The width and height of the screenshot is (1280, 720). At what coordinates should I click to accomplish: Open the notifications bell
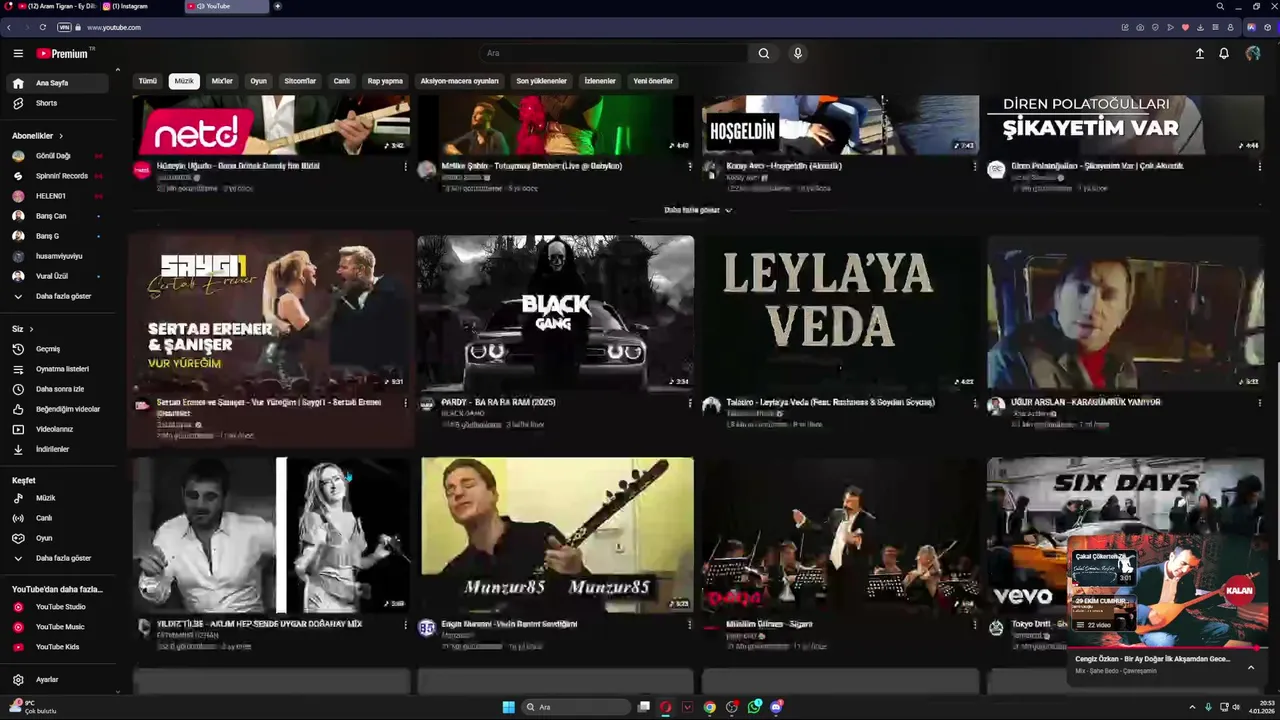1224,54
